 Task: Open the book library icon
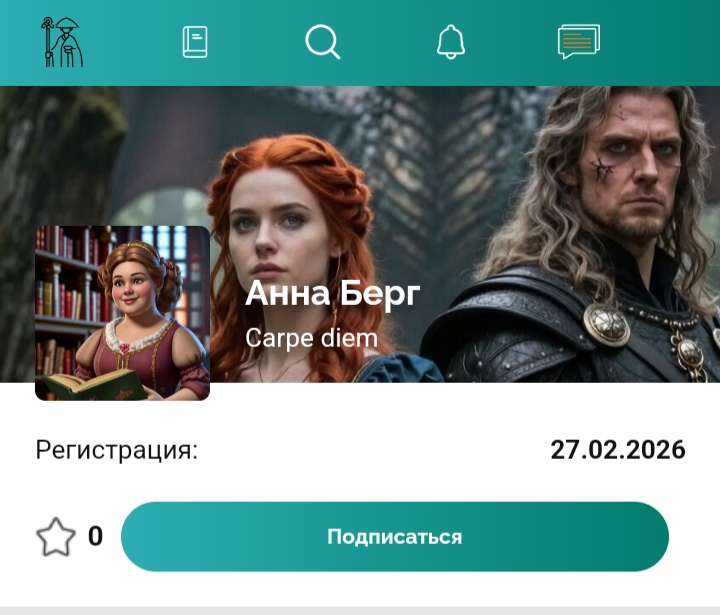195,42
